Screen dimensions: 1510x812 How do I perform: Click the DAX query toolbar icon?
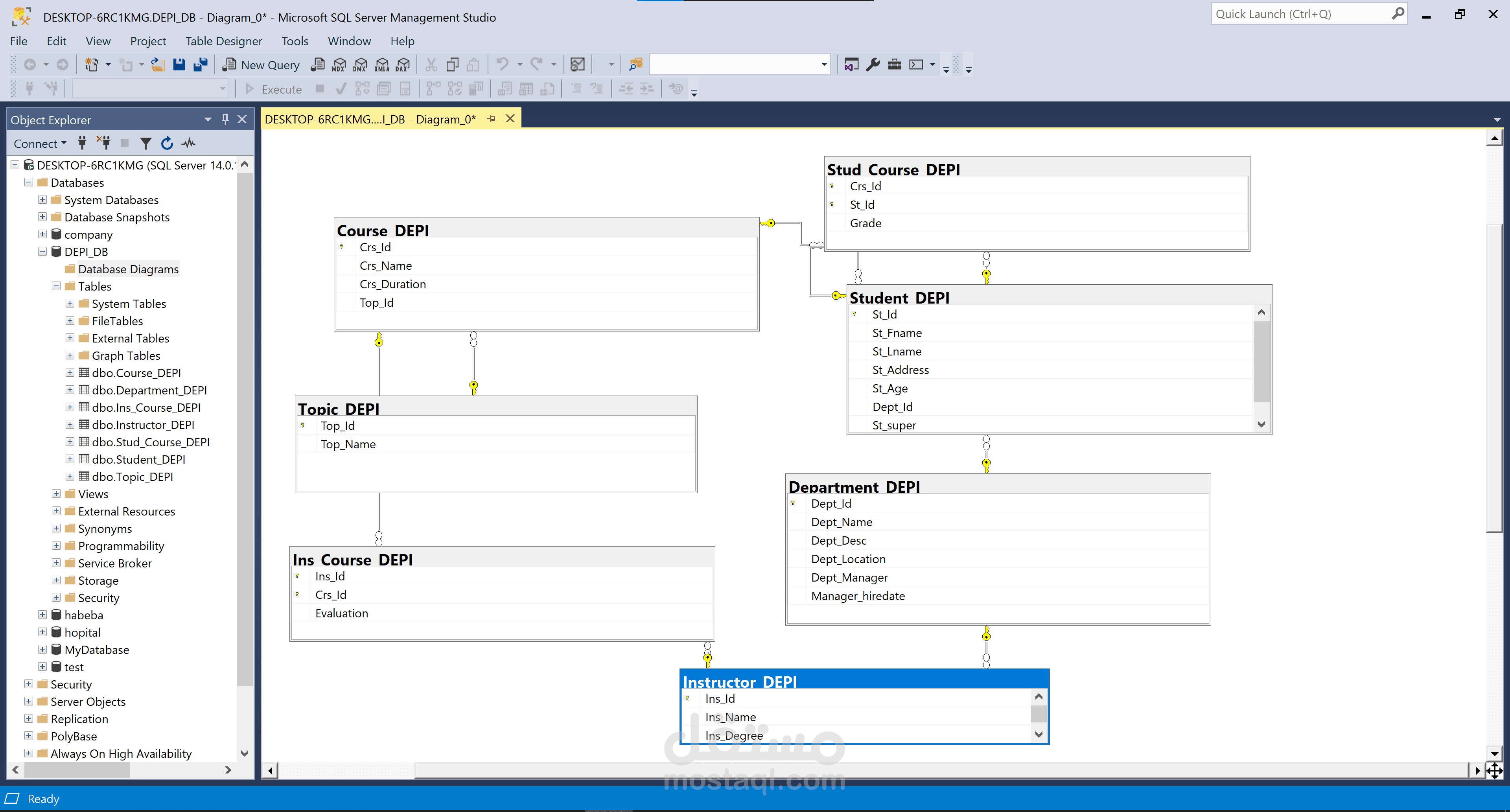coord(402,64)
